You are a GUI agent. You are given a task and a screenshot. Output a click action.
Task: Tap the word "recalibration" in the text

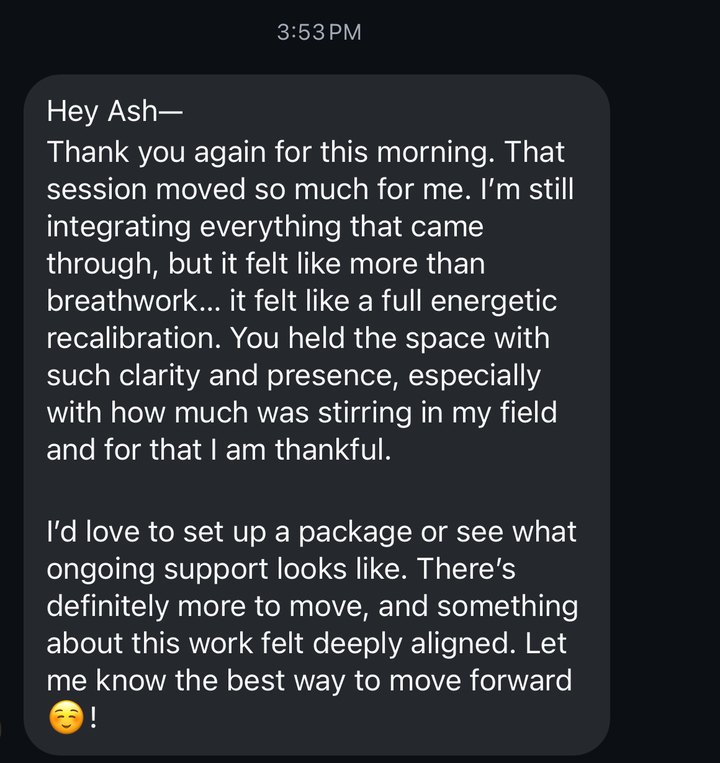130,338
